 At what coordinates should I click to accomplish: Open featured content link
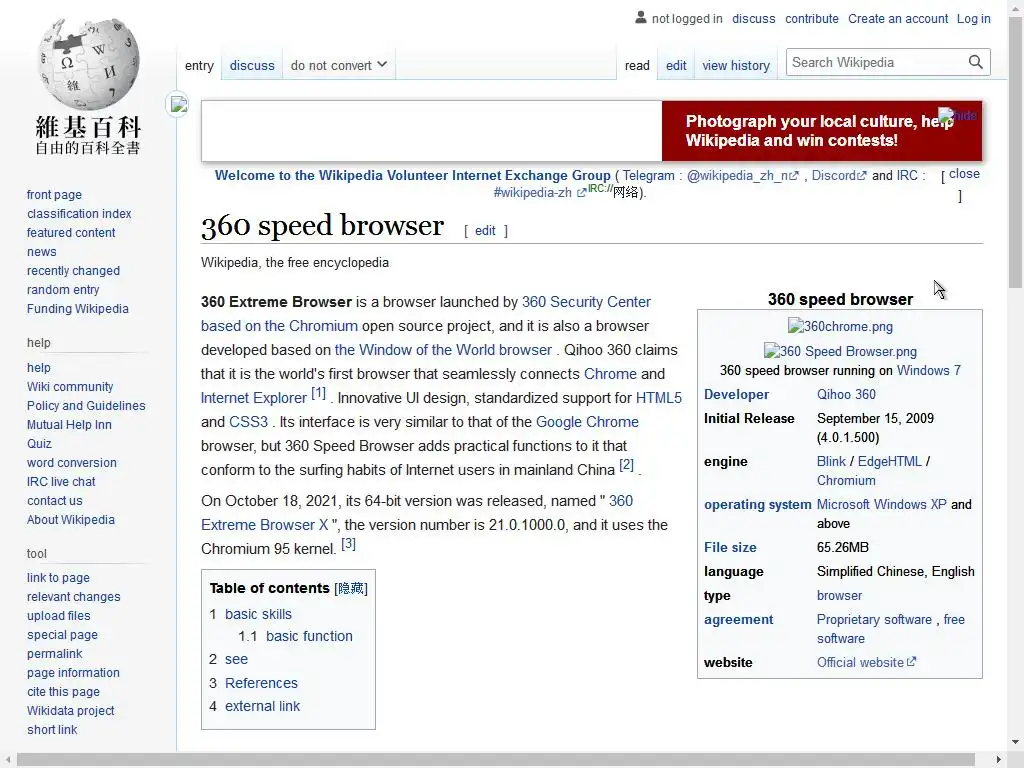[71, 232]
